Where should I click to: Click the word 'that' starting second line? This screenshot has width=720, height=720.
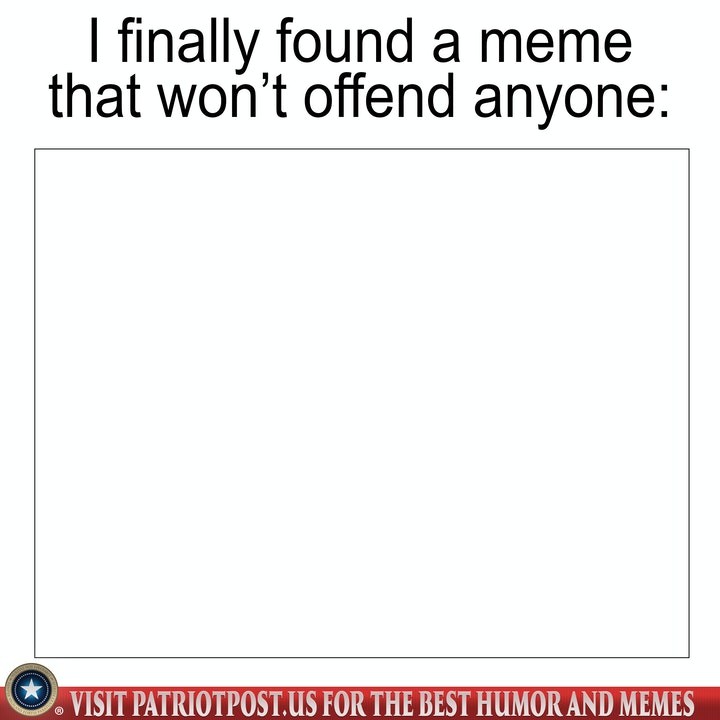point(95,95)
